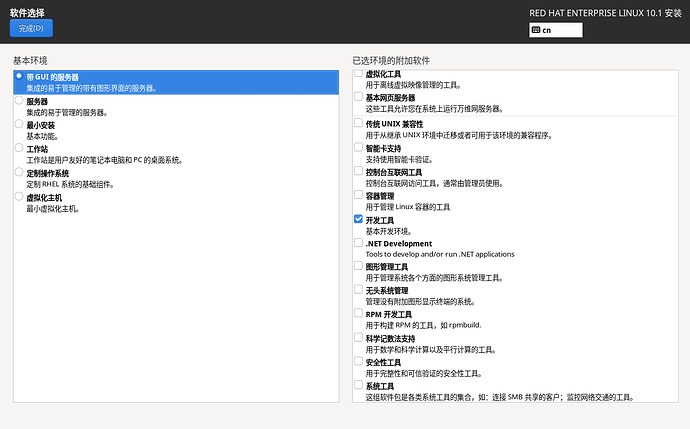Tick the 无头系统管理 checkbox

pyautogui.click(x=358, y=289)
